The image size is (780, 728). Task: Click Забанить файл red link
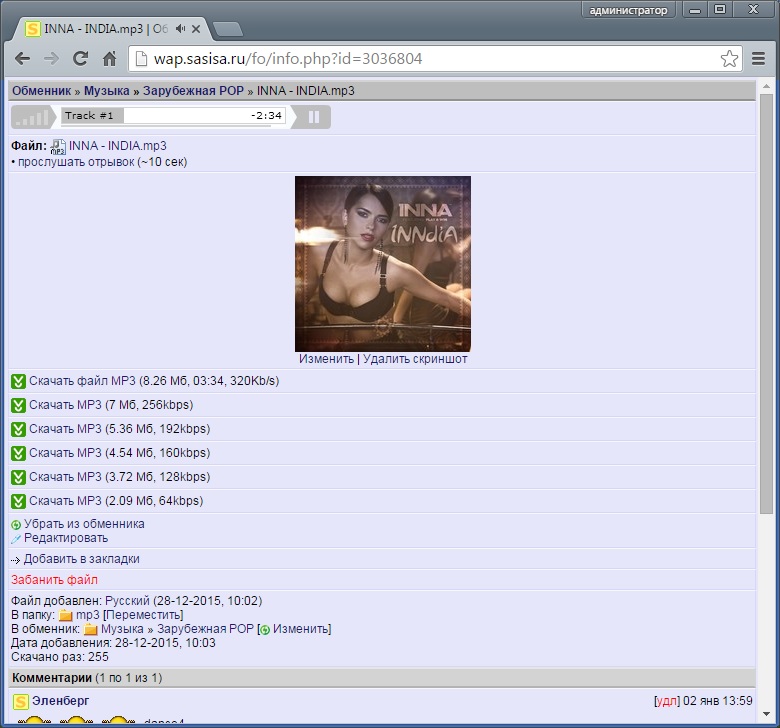54,580
